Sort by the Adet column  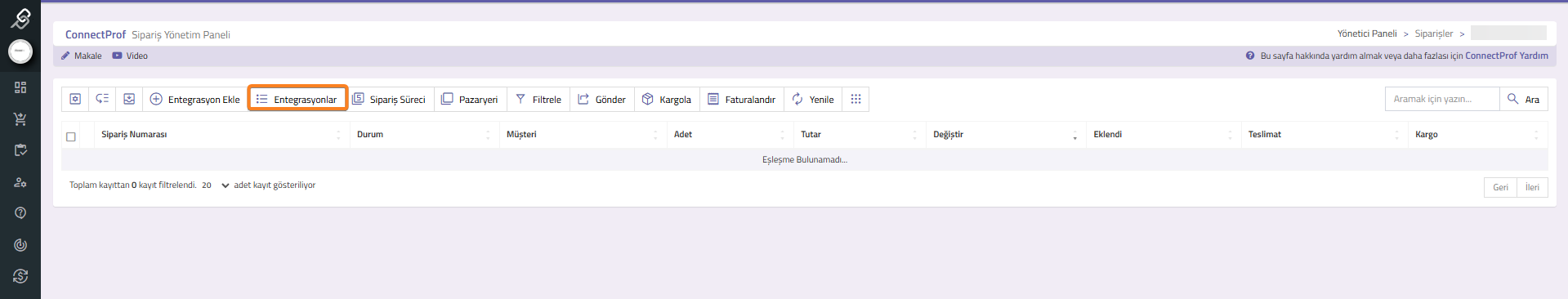[730, 134]
